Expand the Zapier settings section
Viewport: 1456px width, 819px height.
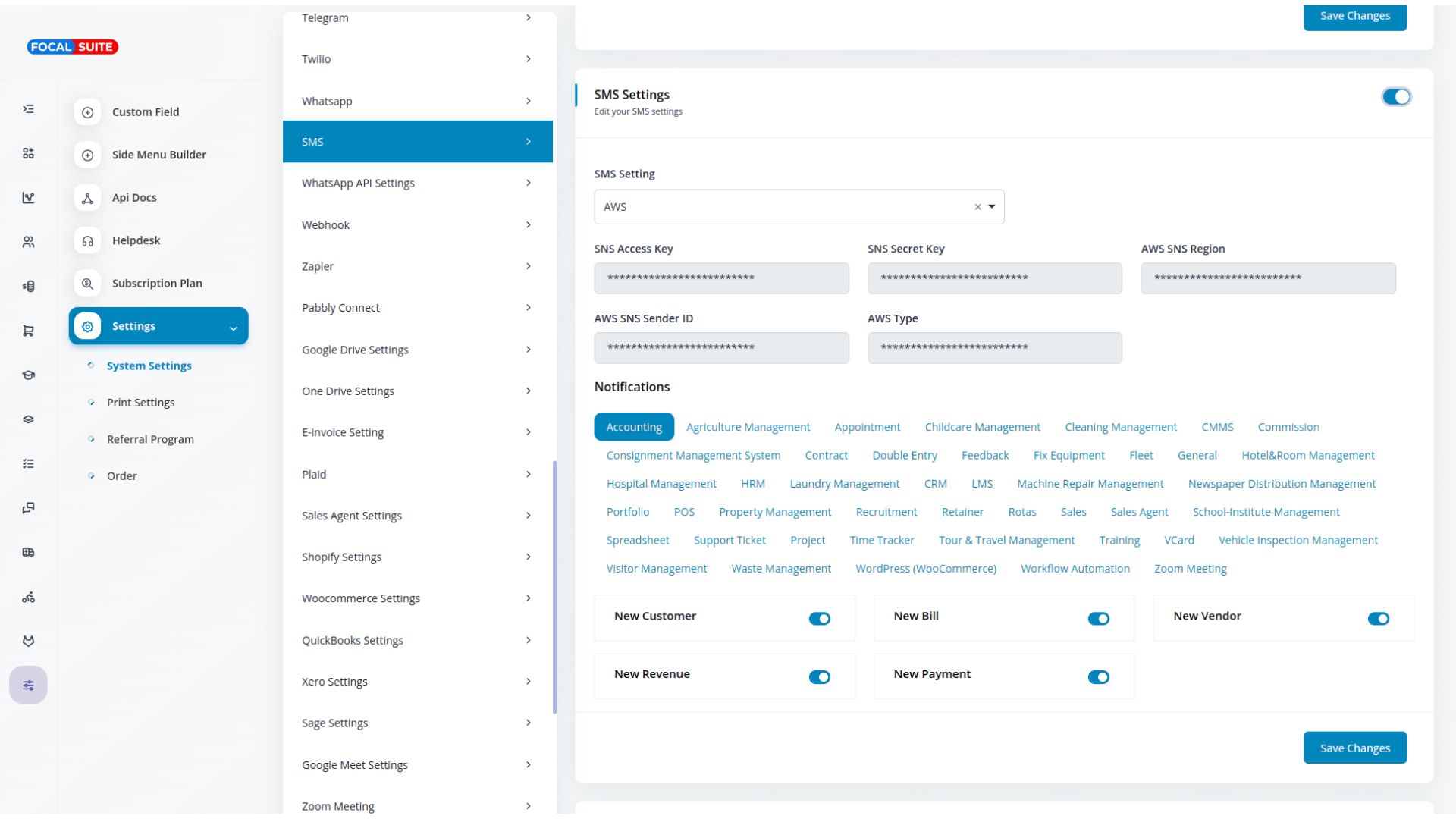[x=417, y=267]
